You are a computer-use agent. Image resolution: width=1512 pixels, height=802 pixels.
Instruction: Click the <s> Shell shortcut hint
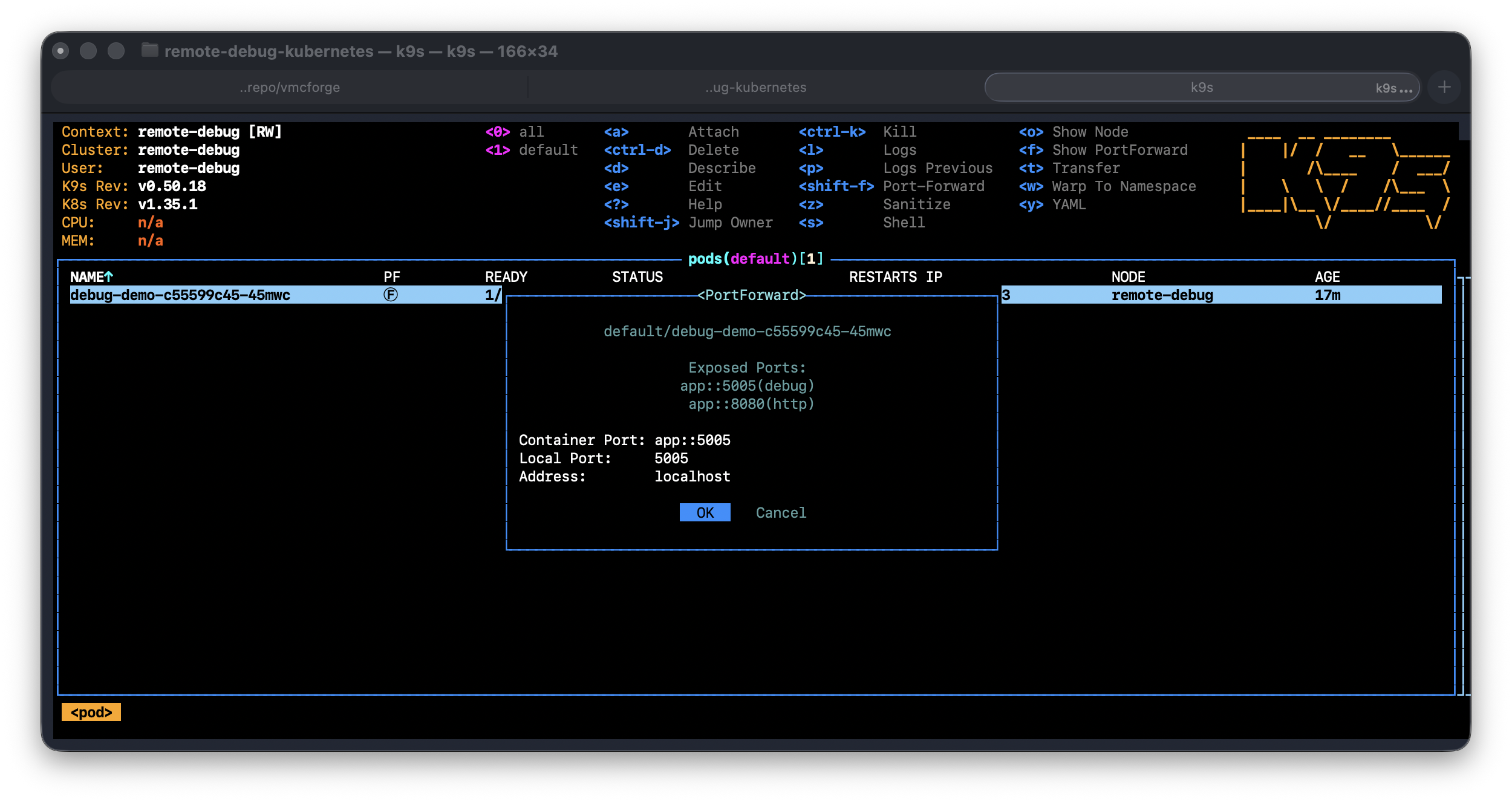[862, 222]
